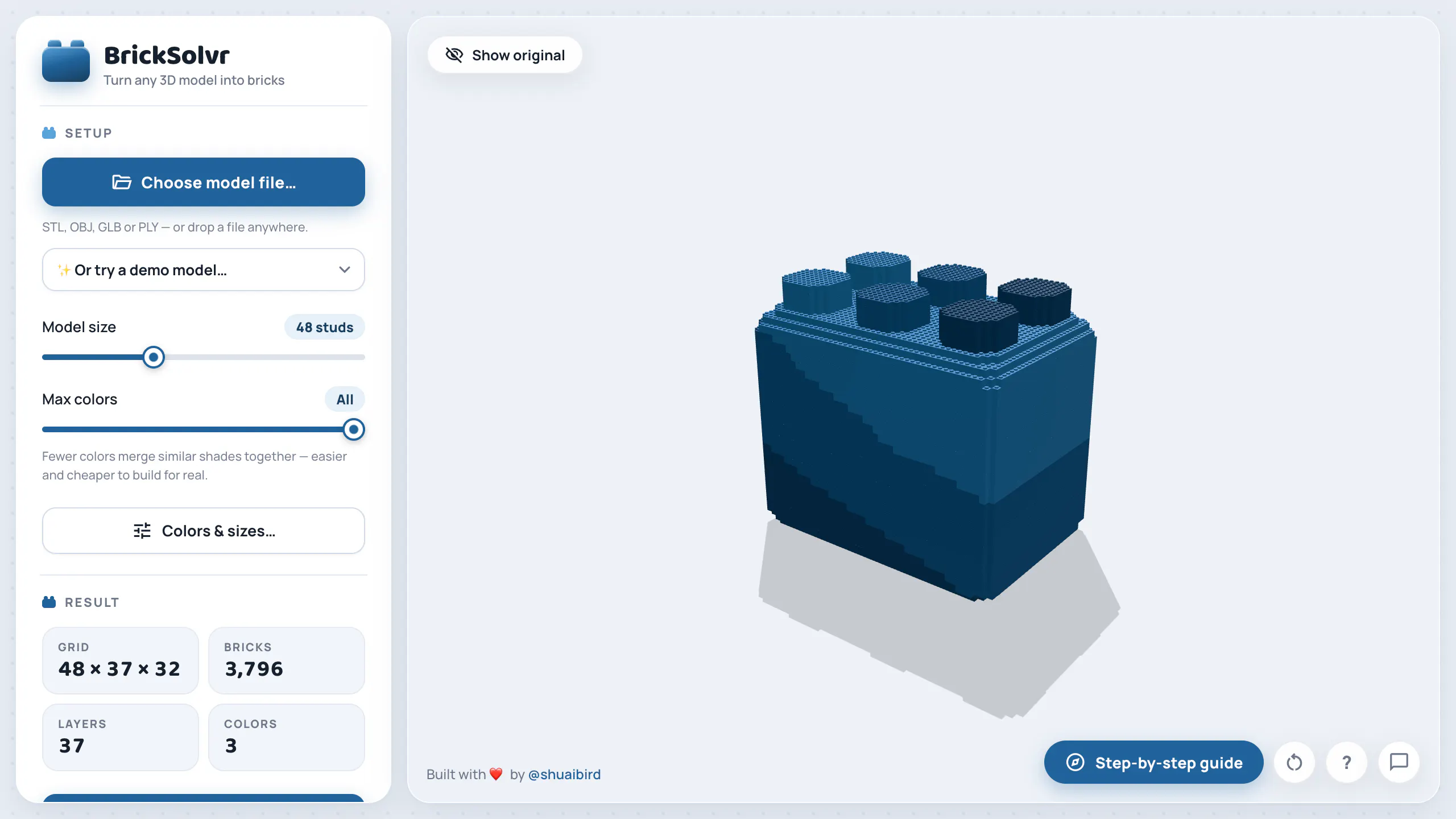1456x819 pixels.
Task: Click the Model size slider handle
Action: [153, 357]
